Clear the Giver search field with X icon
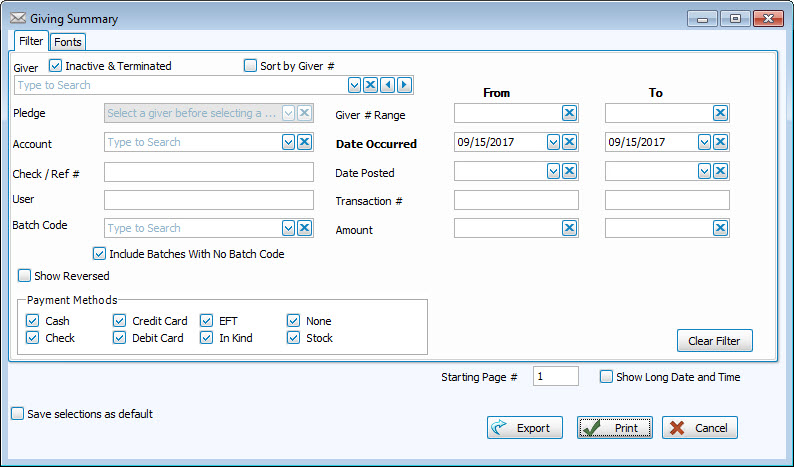The height and width of the screenshot is (467, 794). 370,85
